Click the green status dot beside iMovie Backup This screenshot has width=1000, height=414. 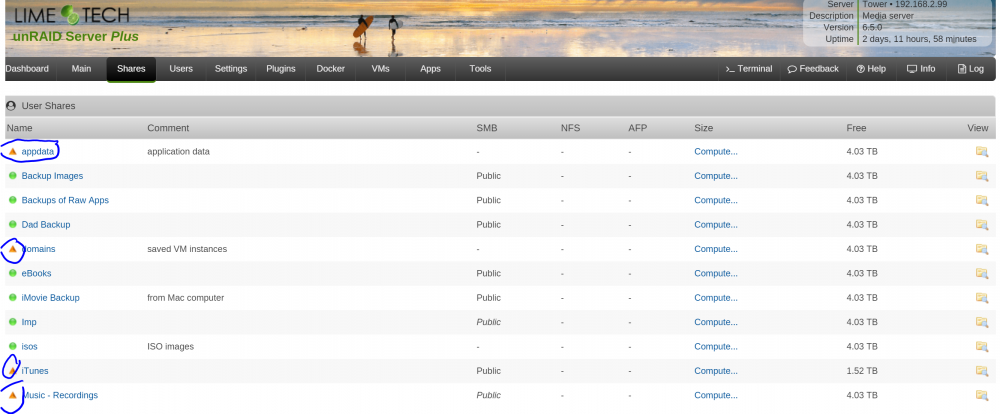13,298
